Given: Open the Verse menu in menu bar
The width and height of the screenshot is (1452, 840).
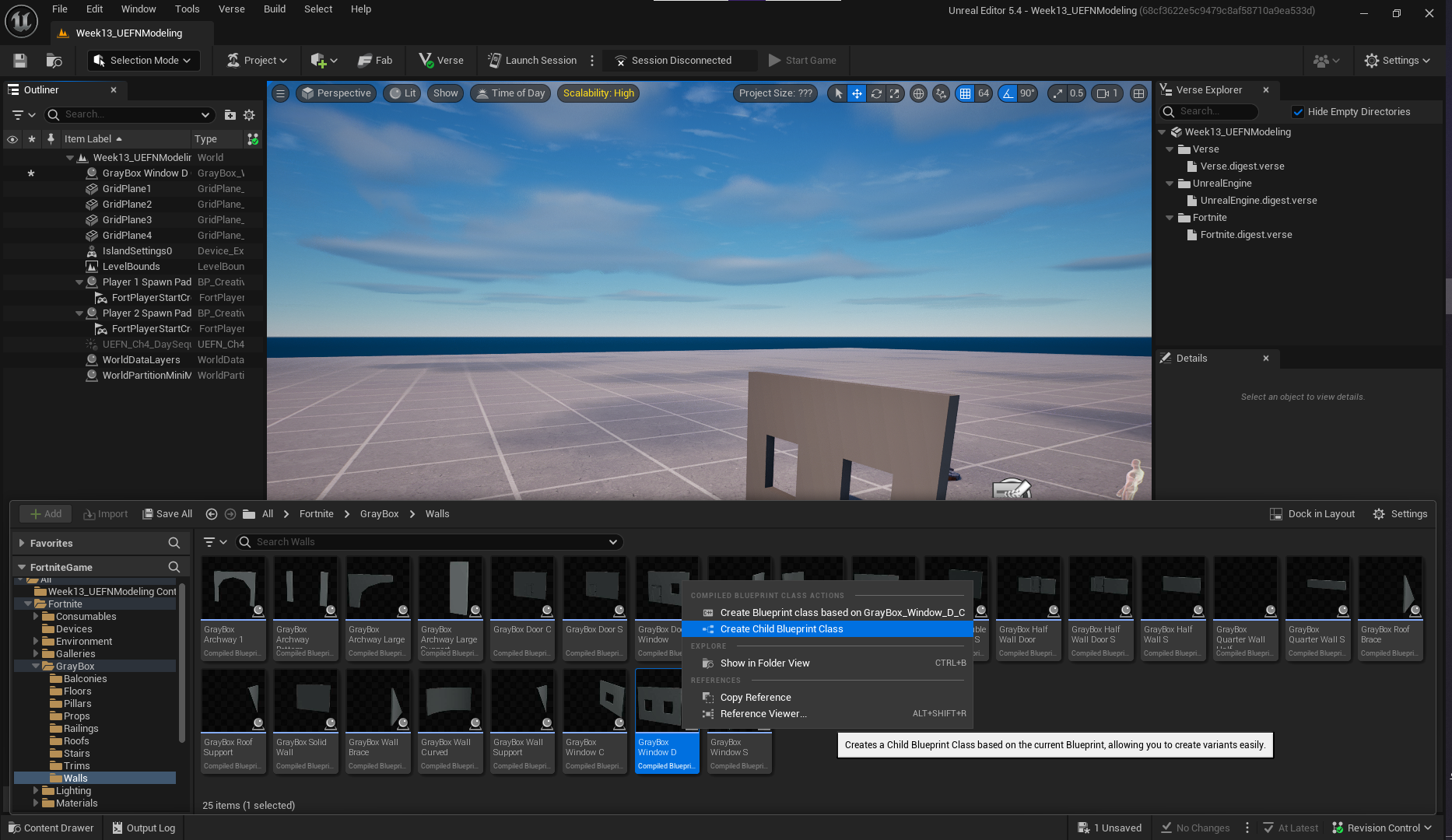Looking at the screenshot, I should pos(231,9).
